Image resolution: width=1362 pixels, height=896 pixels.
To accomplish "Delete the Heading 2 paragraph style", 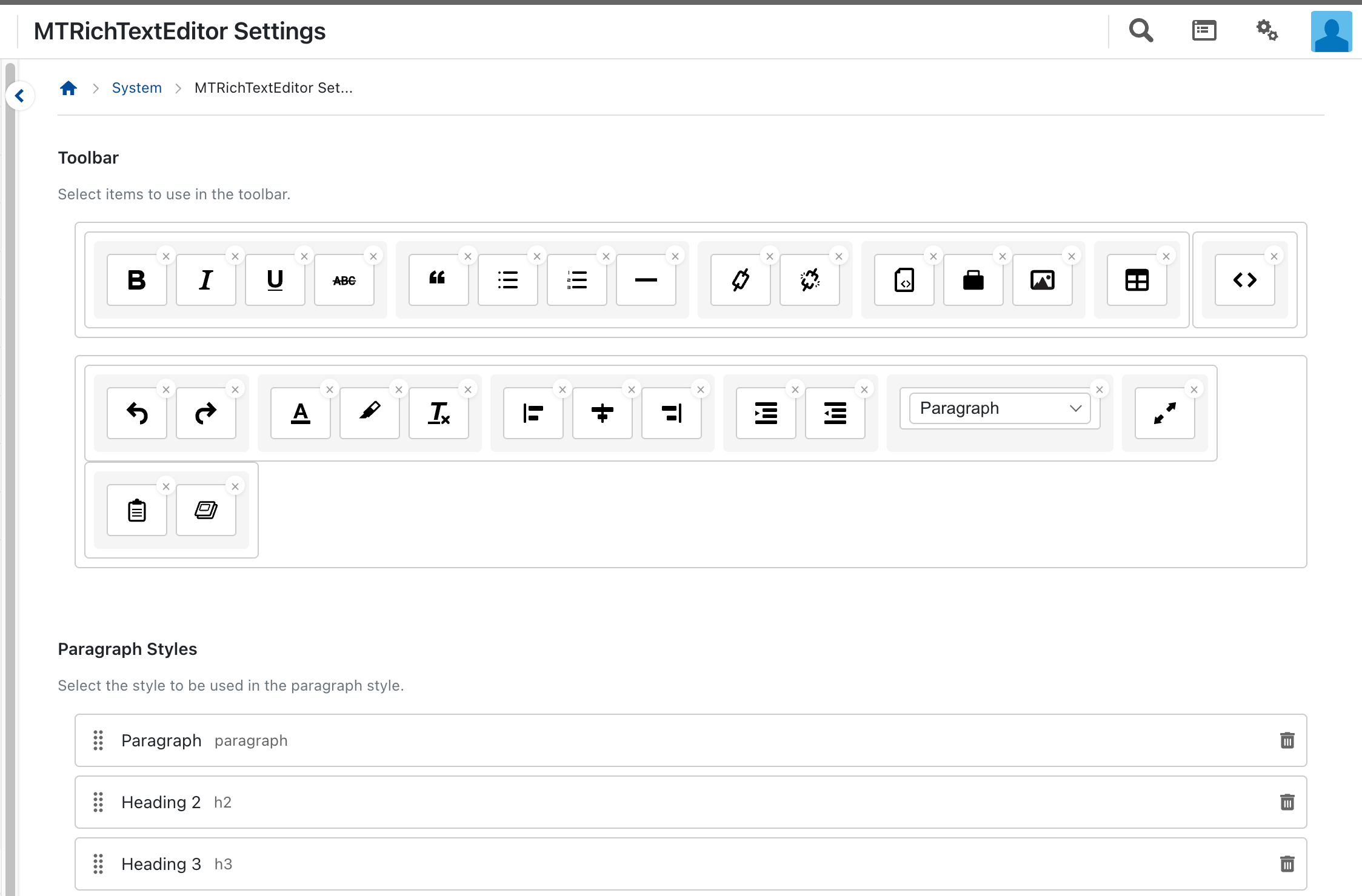I will (x=1287, y=802).
